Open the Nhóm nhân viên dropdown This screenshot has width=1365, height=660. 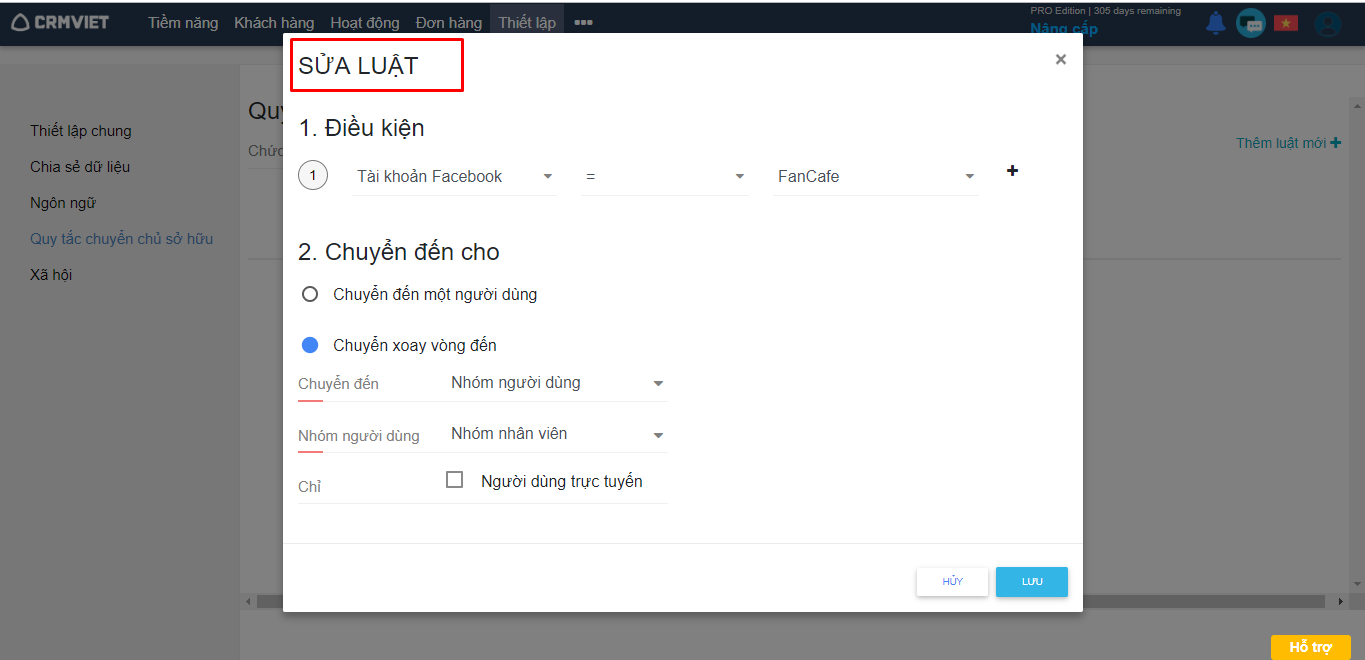point(557,434)
